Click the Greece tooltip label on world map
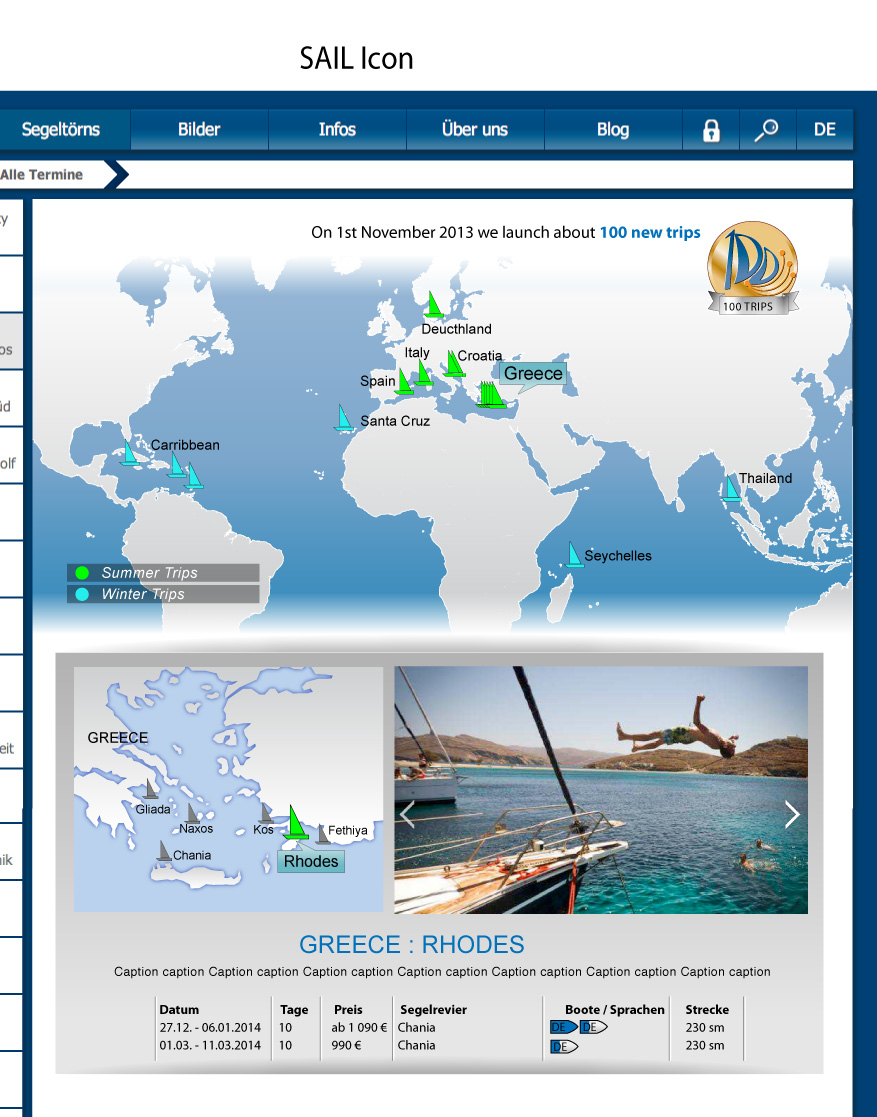Screen dimensions: 877x1117 [533, 373]
